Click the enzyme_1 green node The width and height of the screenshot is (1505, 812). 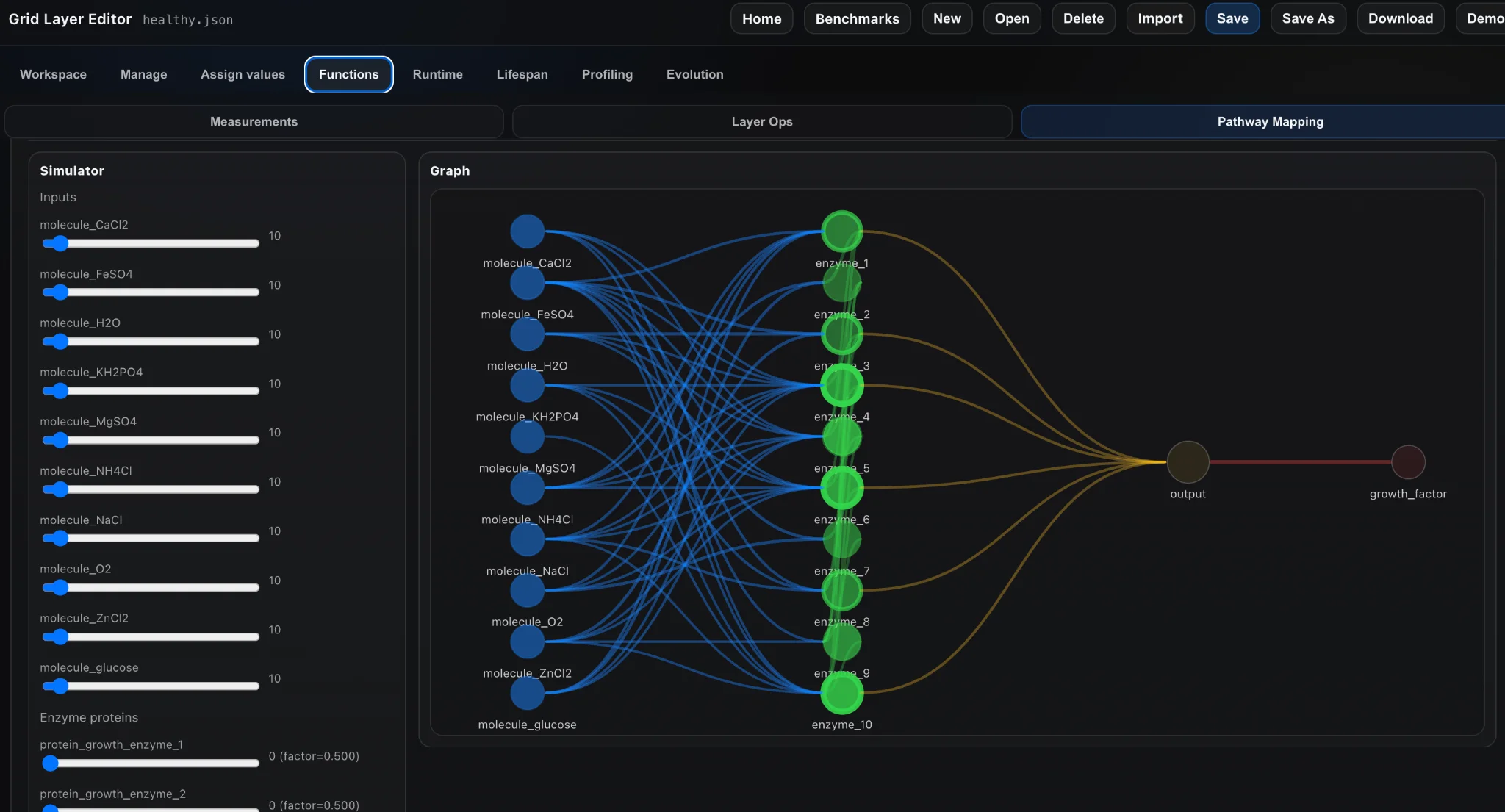841,231
